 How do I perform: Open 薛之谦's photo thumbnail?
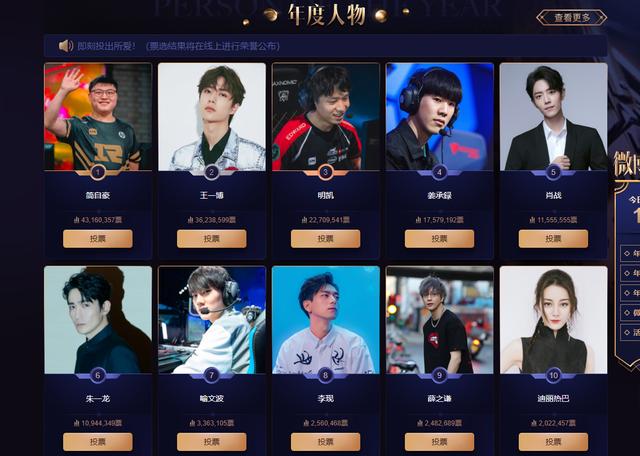pos(439,320)
